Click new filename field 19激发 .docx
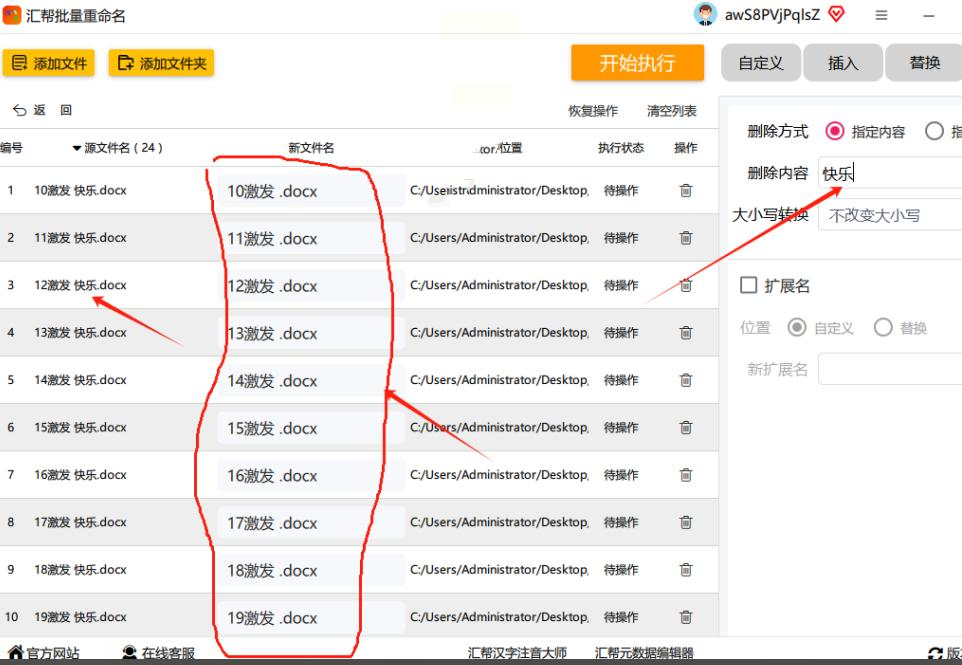This screenshot has height=665, width=962. pos(311,617)
